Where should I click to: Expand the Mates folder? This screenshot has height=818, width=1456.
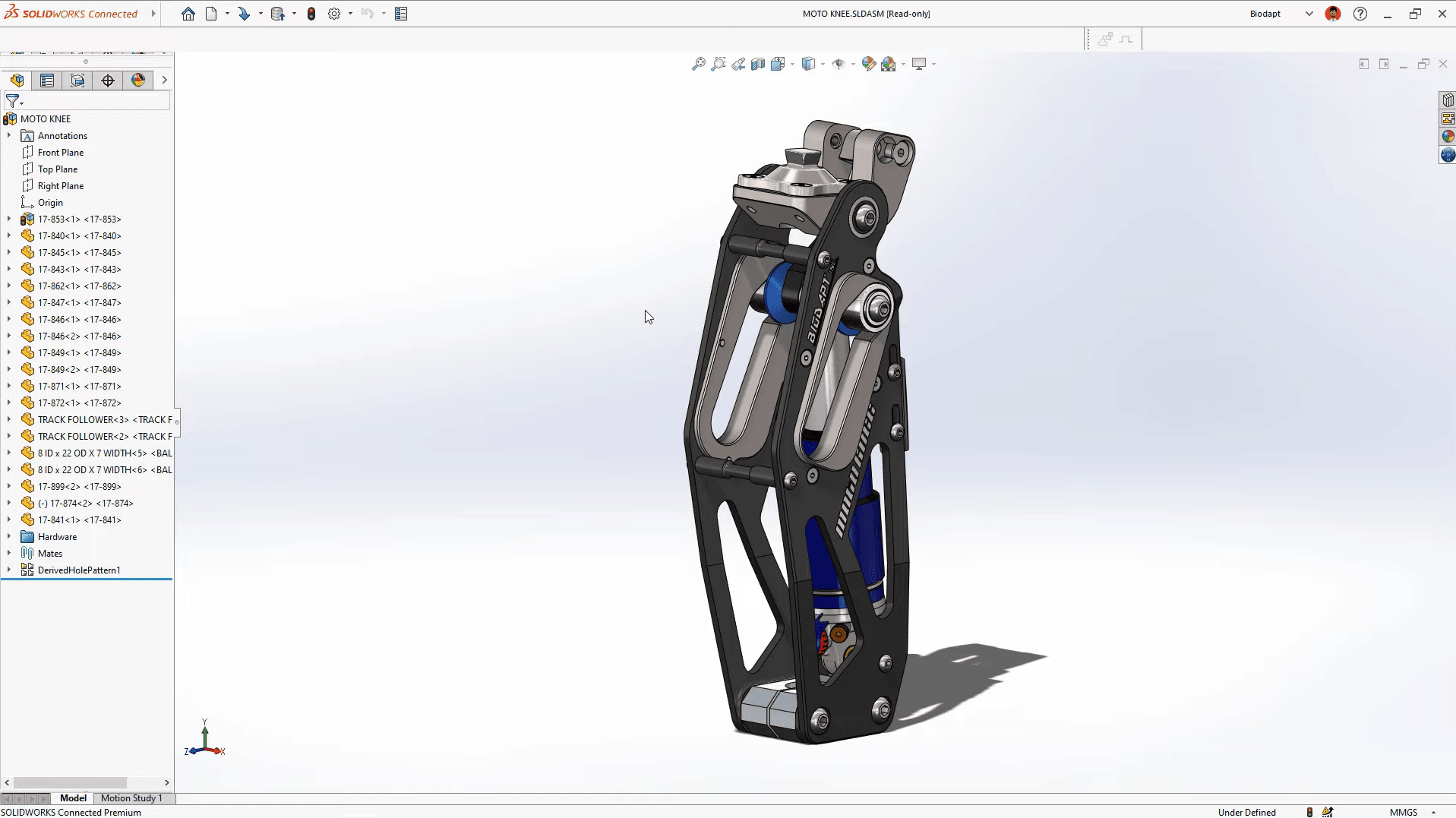click(9, 554)
